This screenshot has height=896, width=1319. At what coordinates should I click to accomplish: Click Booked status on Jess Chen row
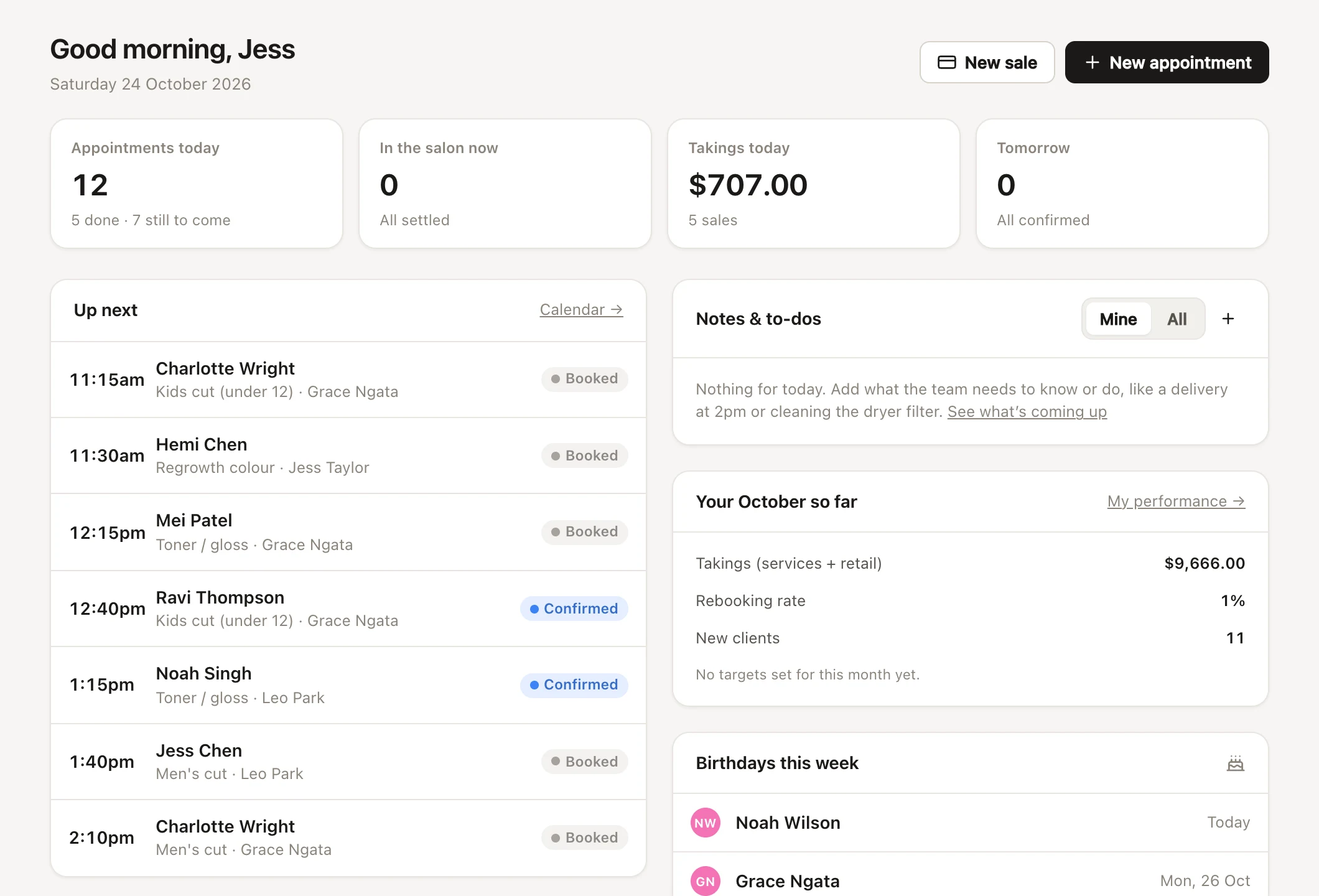click(584, 762)
